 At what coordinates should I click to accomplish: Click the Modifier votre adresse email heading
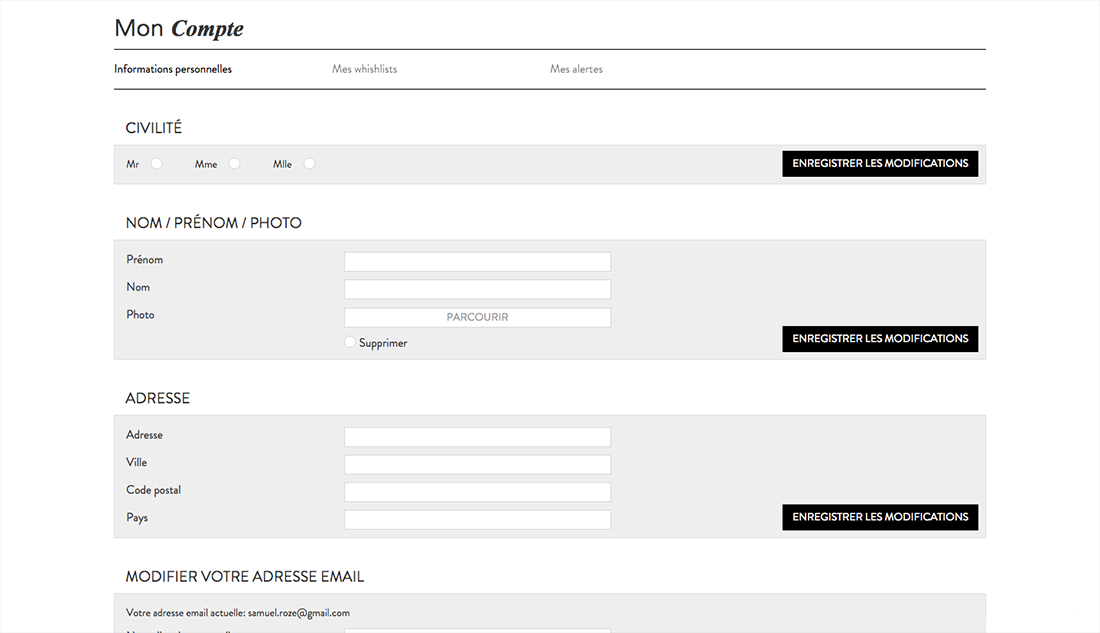pos(245,577)
